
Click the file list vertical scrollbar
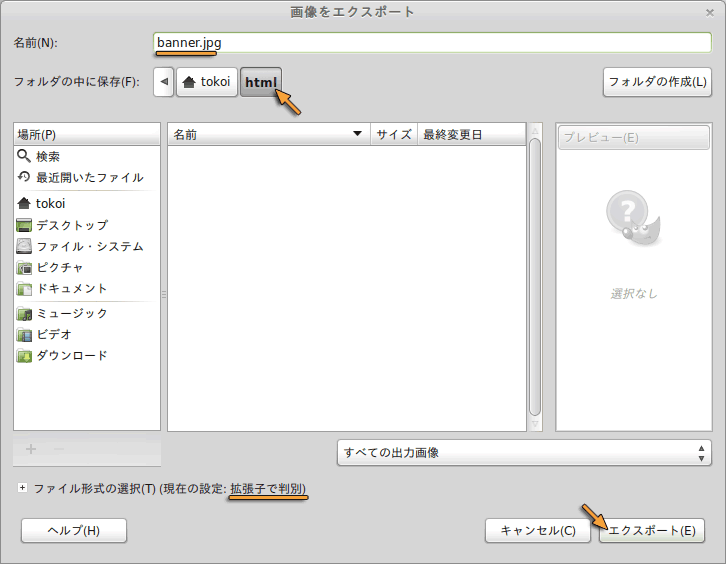[x=534, y=277]
